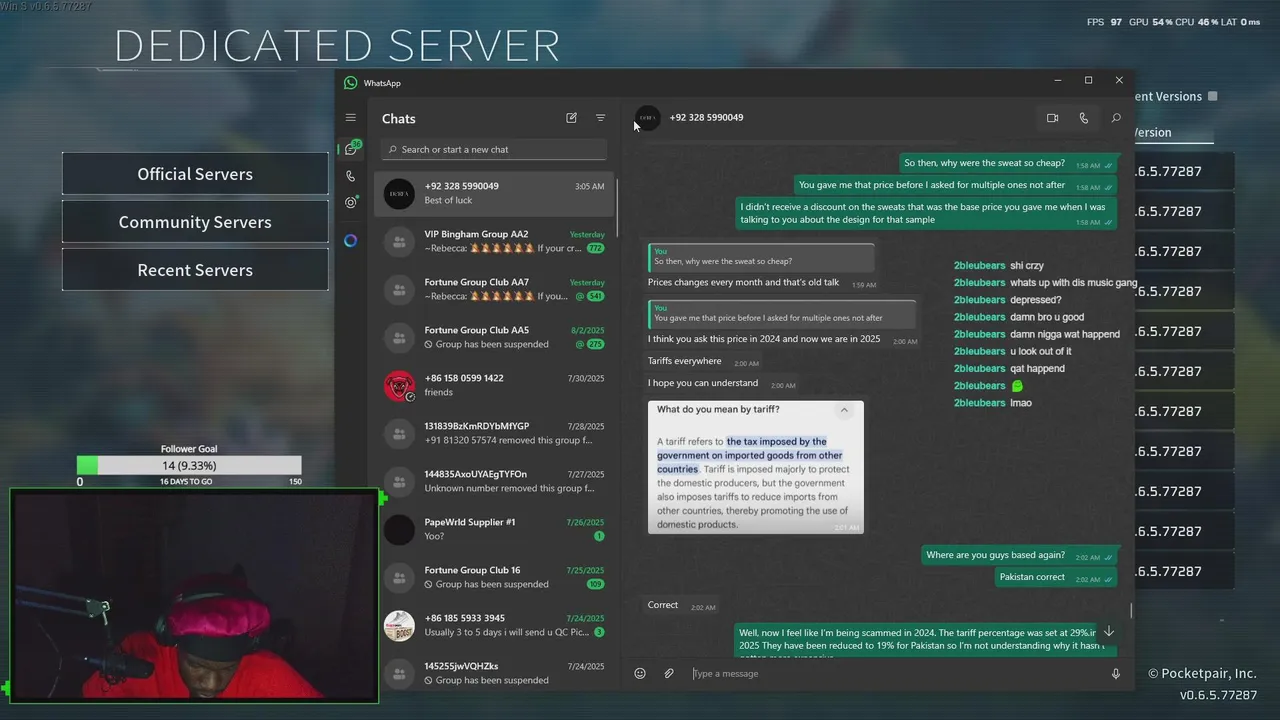Viewport: 1280px width, 720px height.
Task: Click the 772 unread badge on VIP Bingham Group
Action: [x=595, y=248]
